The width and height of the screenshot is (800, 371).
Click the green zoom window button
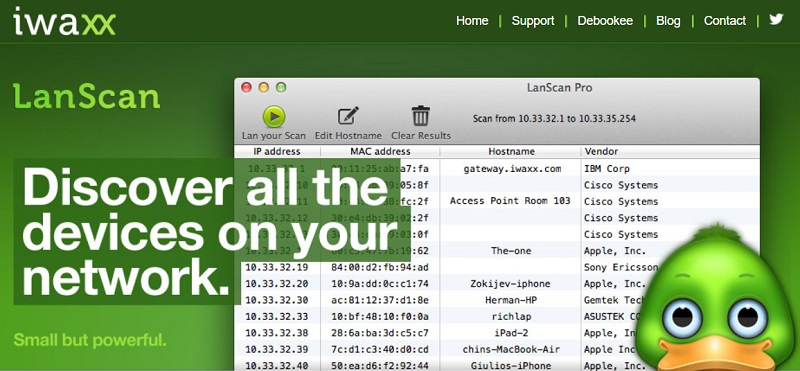point(281,87)
